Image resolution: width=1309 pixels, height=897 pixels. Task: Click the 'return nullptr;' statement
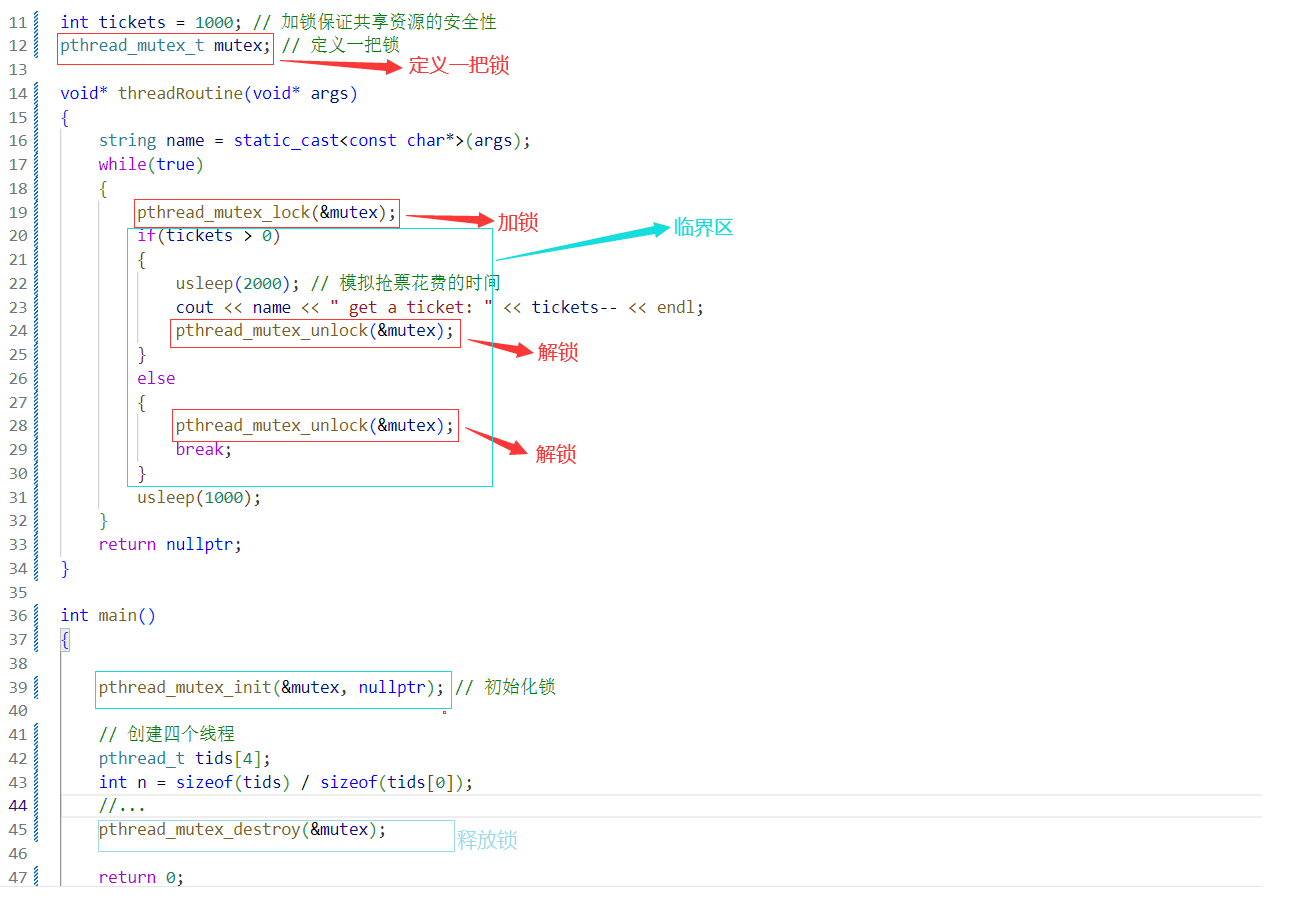[170, 544]
